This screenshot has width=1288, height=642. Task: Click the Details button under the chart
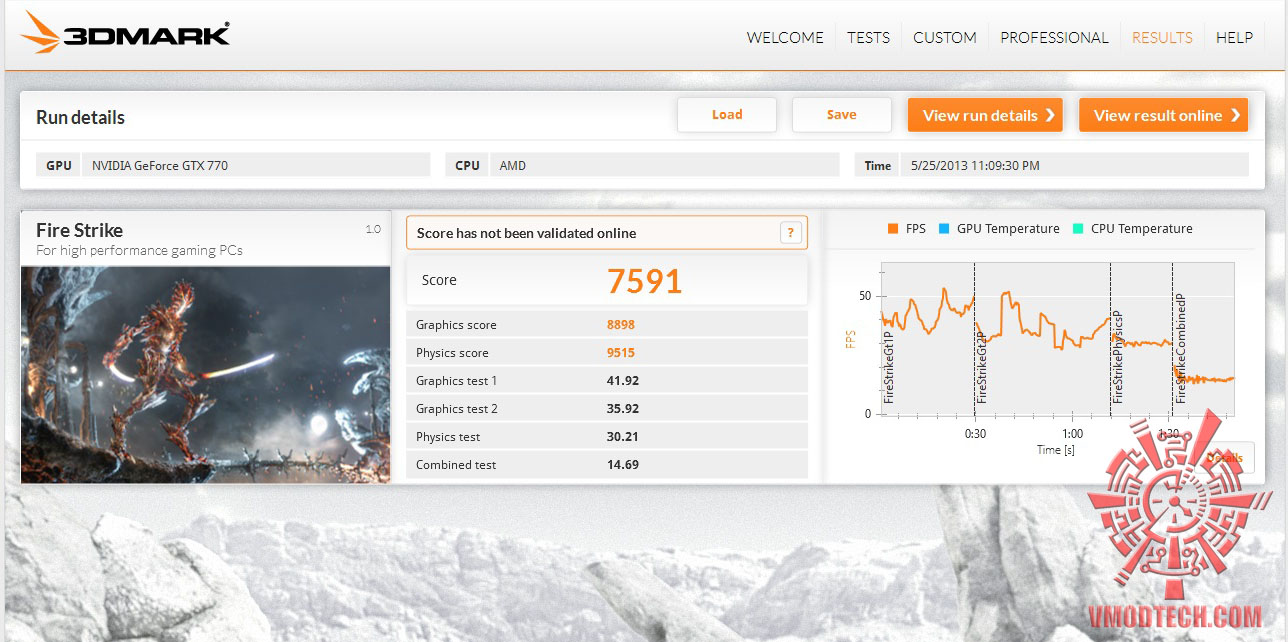(x=1225, y=458)
